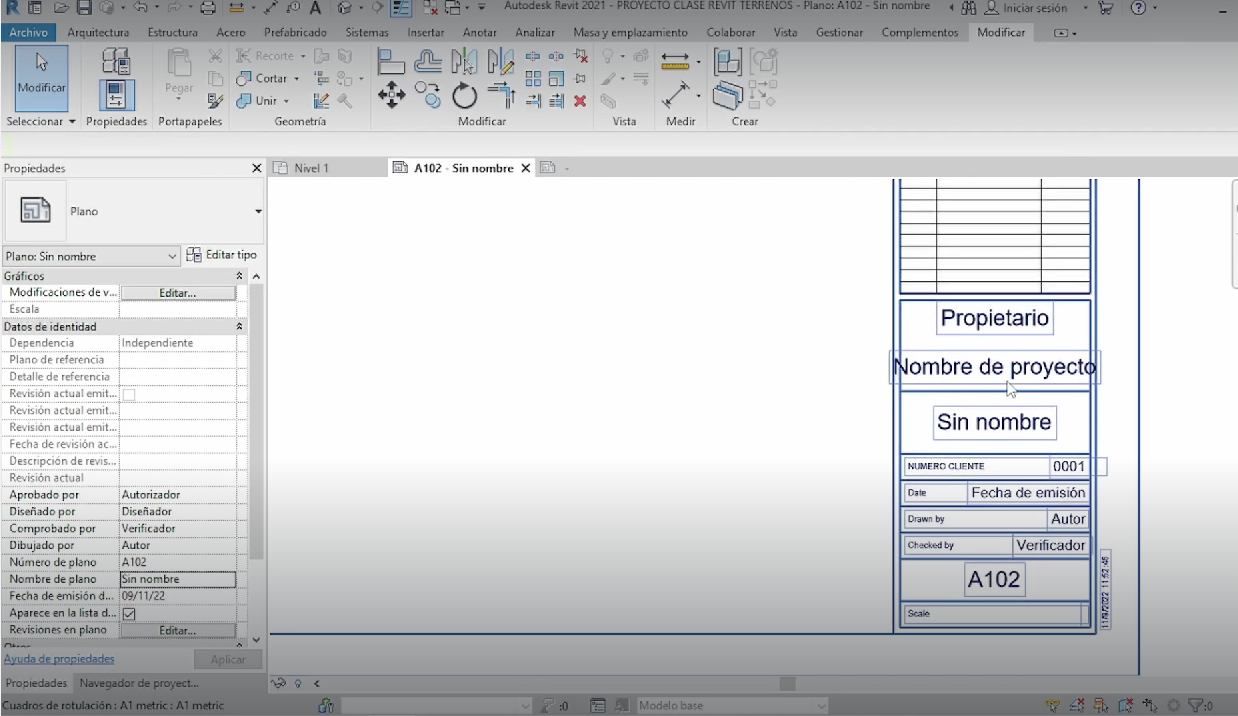Click the Mirror - Draw Axis tool
1238x716 pixels.
[x=501, y=62]
